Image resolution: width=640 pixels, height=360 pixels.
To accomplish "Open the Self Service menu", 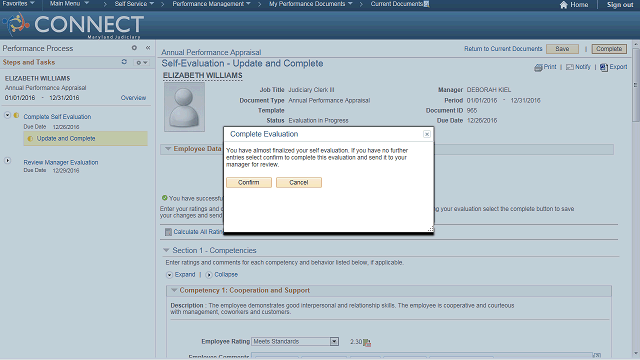I will pos(134,4).
